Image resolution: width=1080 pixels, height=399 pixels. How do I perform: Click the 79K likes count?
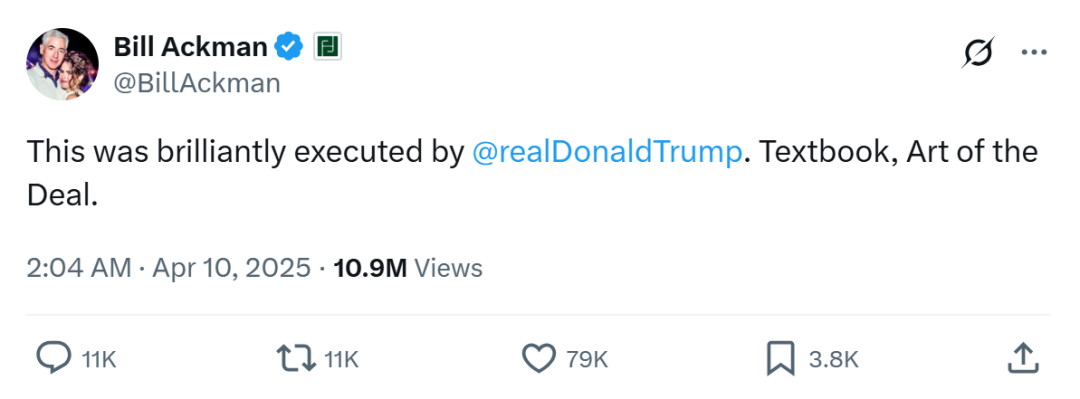[588, 359]
